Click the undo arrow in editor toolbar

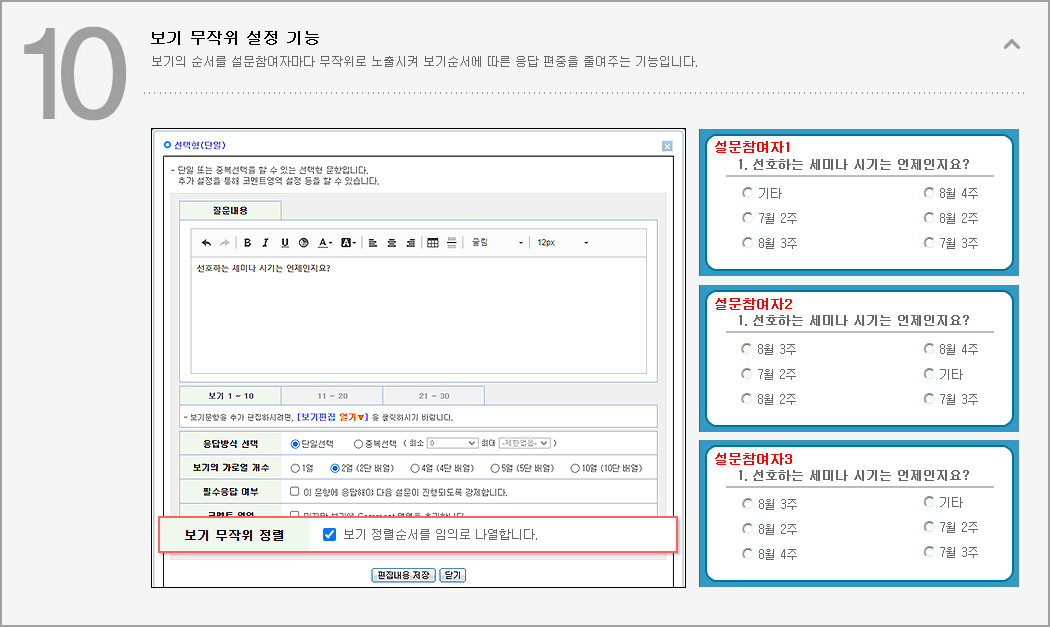pos(206,243)
